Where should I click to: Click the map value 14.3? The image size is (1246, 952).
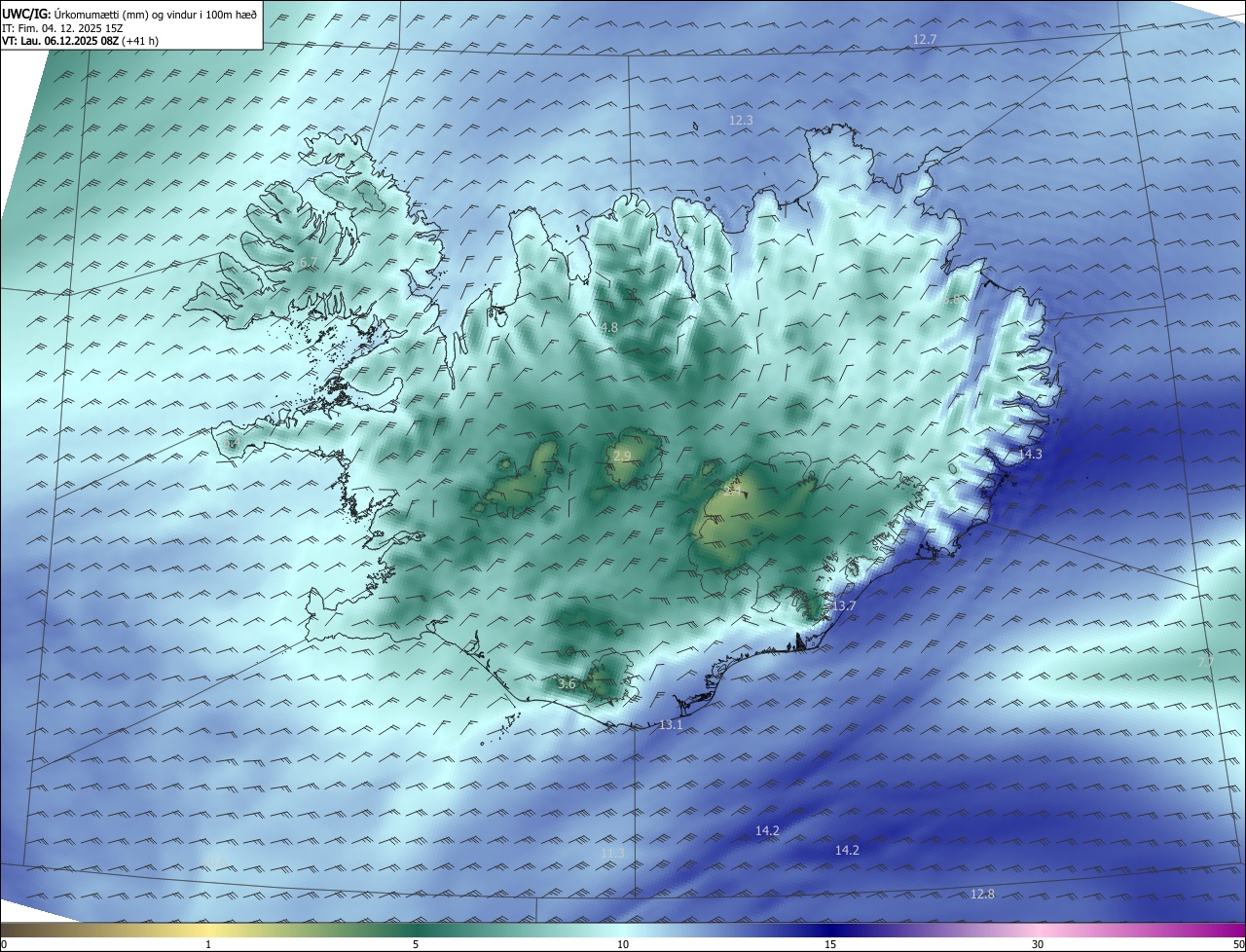(x=1030, y=455)
